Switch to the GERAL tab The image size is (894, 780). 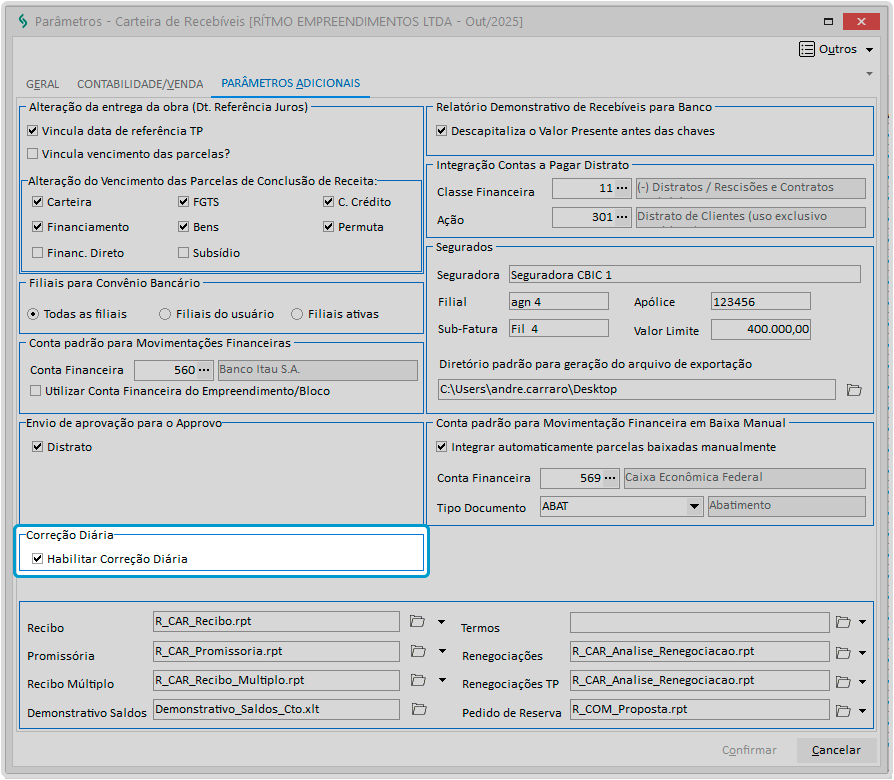(42, 84)
